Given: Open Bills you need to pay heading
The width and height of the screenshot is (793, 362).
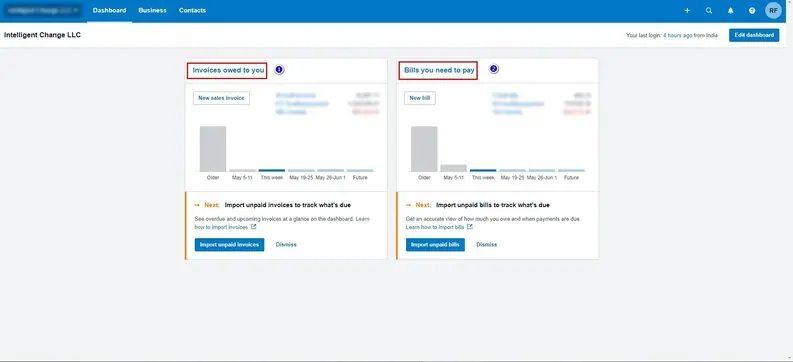Looking at the screenshot, I should pyautogui.click(x=439, y=70).
